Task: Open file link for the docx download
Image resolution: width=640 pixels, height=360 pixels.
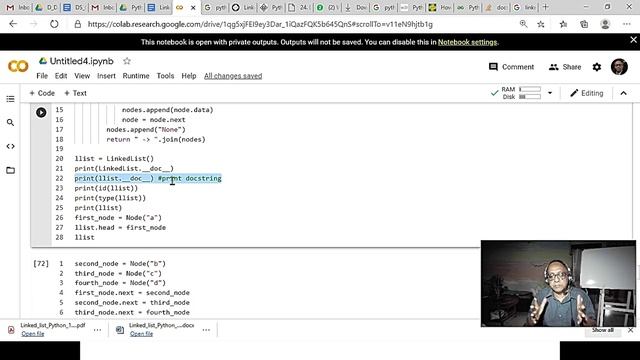Action: 141,333
